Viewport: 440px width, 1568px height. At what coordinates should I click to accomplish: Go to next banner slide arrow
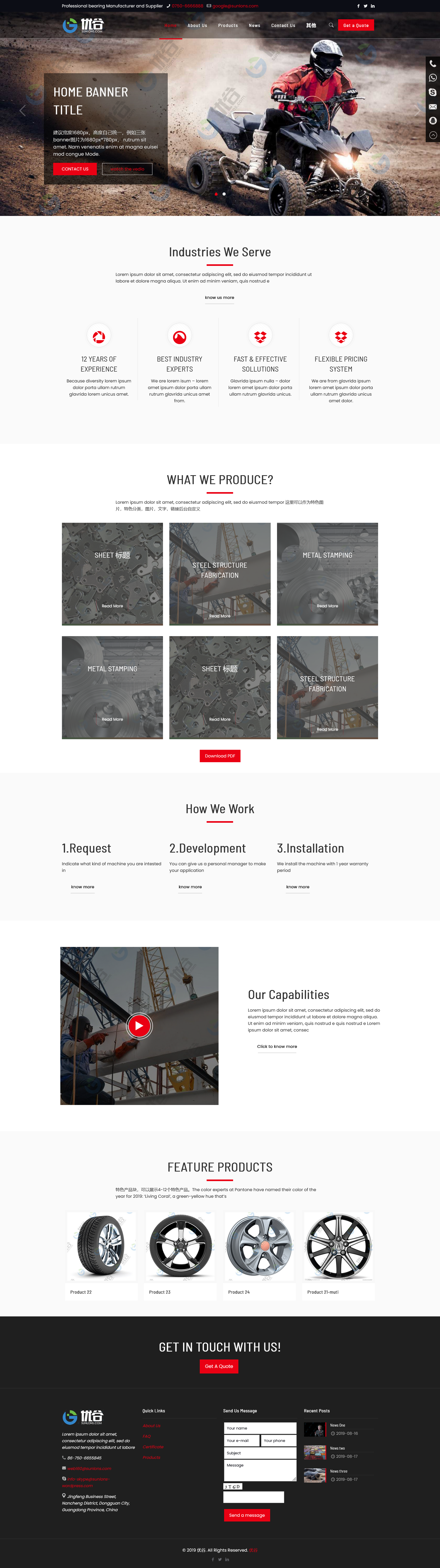(418, 110)
